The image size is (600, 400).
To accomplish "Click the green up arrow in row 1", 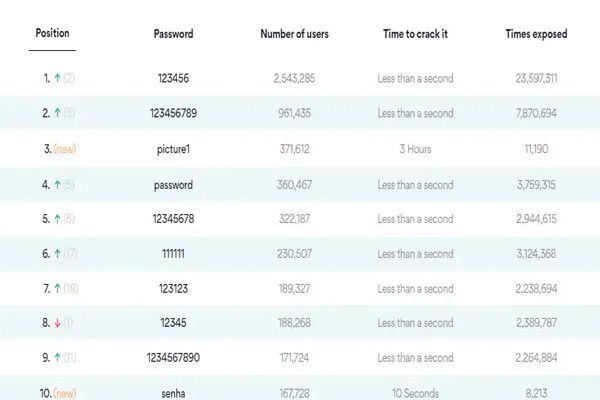I will pos(56,77).
